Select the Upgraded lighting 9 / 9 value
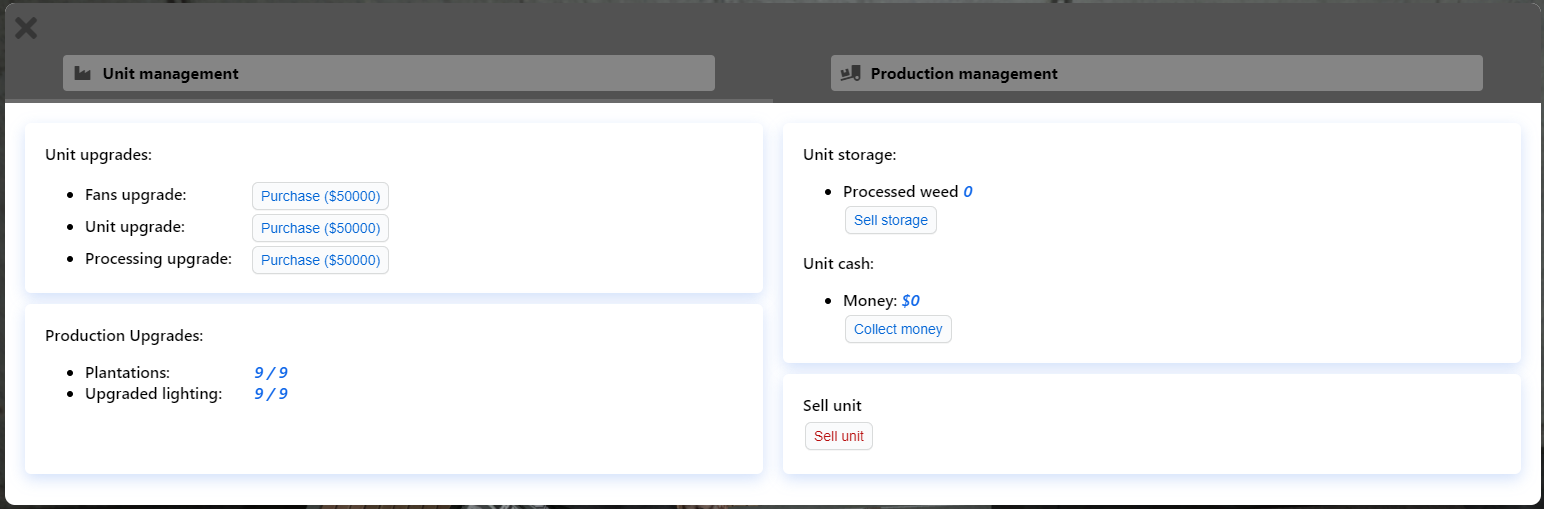Viewport: 1544px width, 509px height. pos(271,394)
